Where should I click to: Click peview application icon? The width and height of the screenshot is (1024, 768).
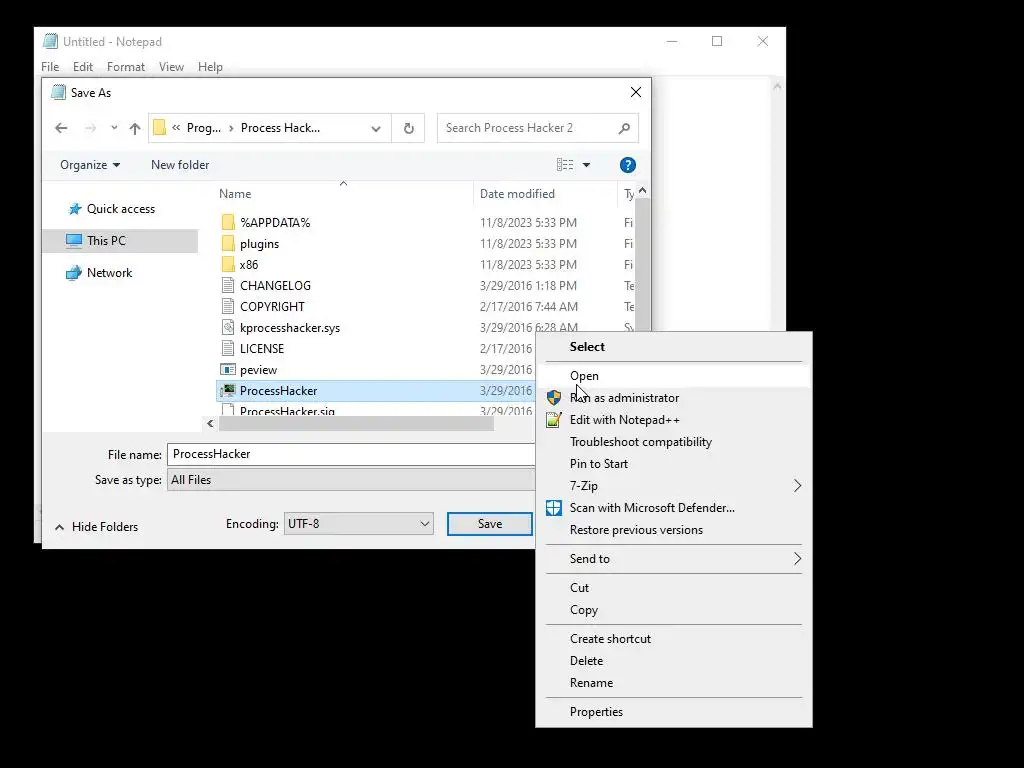[228, 370]
